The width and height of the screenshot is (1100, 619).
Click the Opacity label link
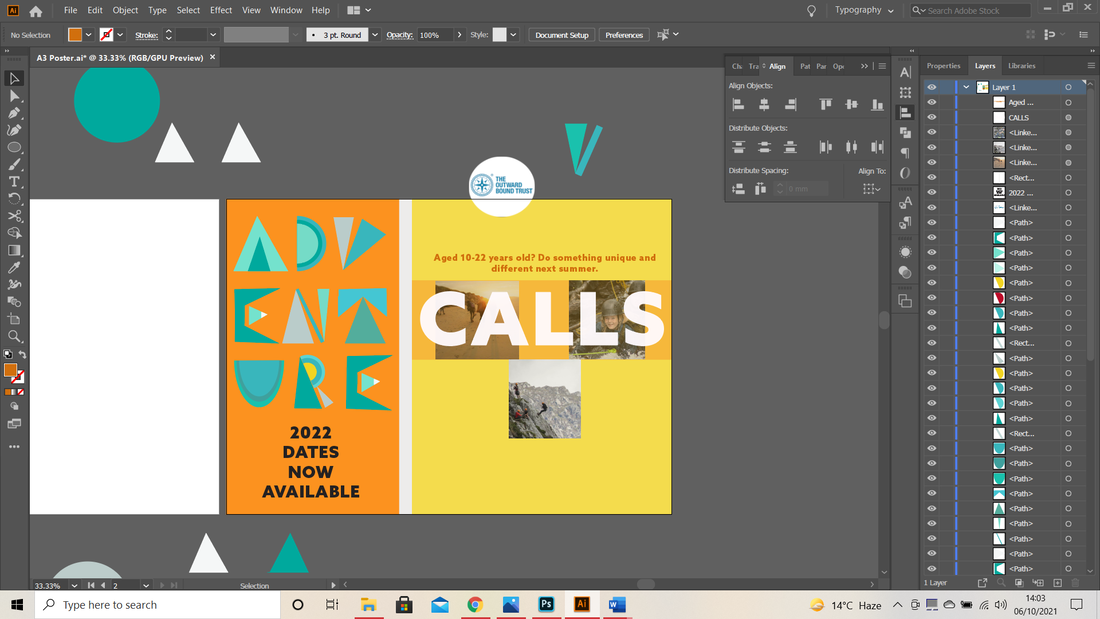(x=399, y=35)
